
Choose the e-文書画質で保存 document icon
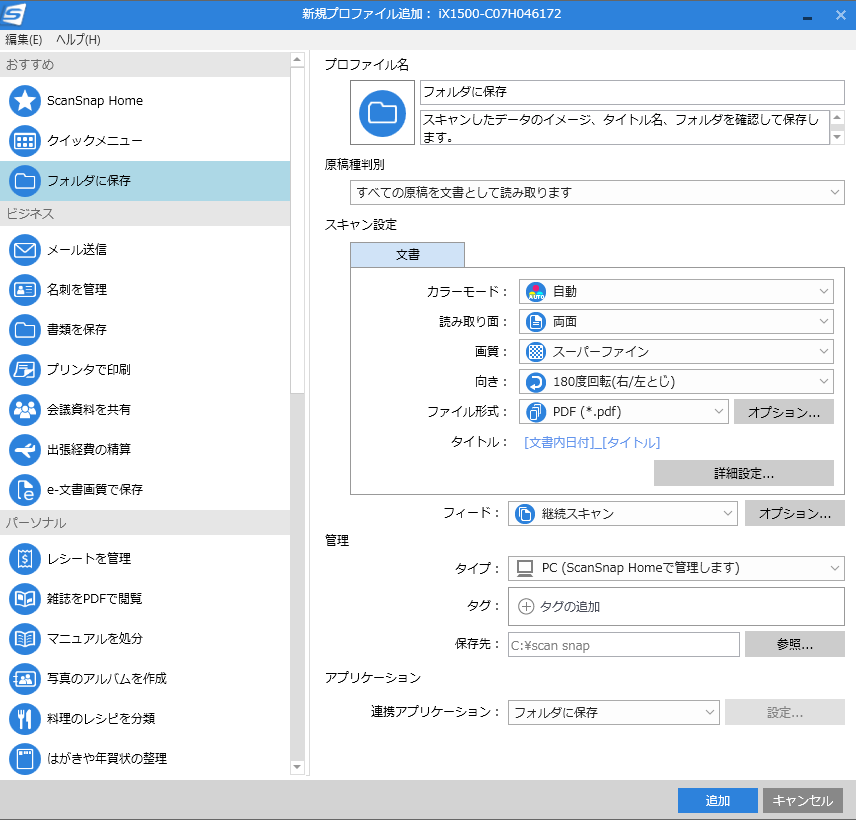25,490
